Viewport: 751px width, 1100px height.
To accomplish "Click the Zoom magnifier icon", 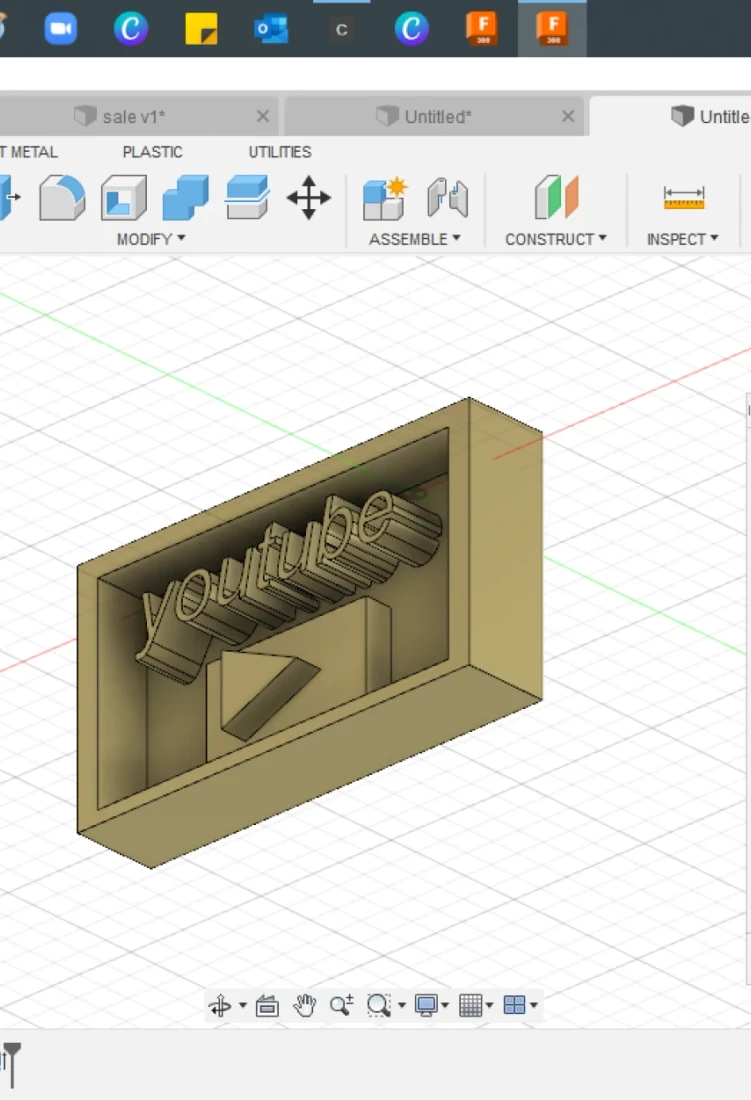I will click(x=341, y=1005).
